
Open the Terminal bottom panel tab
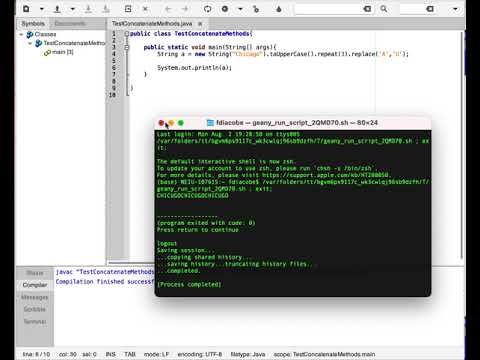point(35,321)
